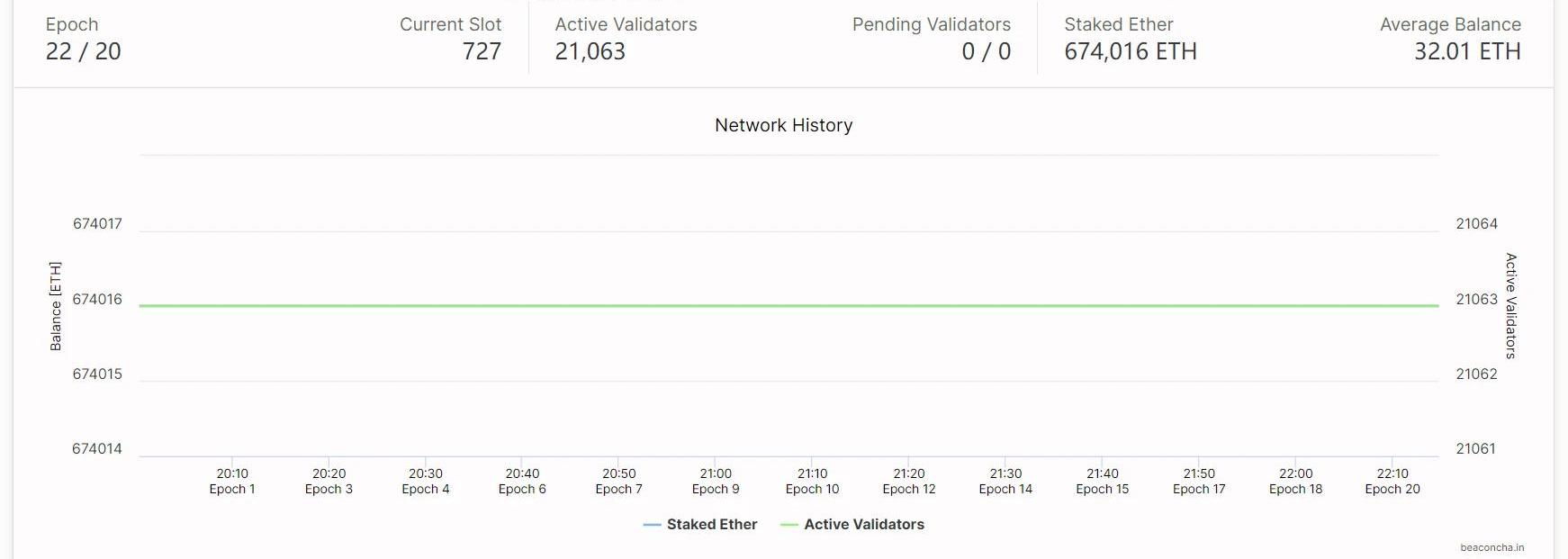Click the Network History chart title
Viewport: 1568px width, 559px height.
pyautogui.click(x=783, y=125)
